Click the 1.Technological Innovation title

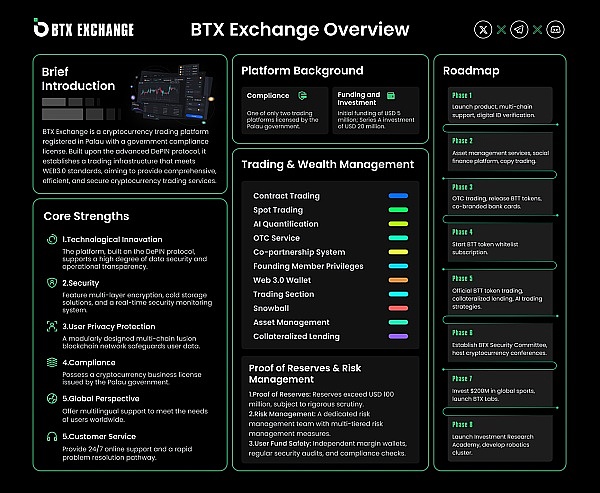[112, 240]
